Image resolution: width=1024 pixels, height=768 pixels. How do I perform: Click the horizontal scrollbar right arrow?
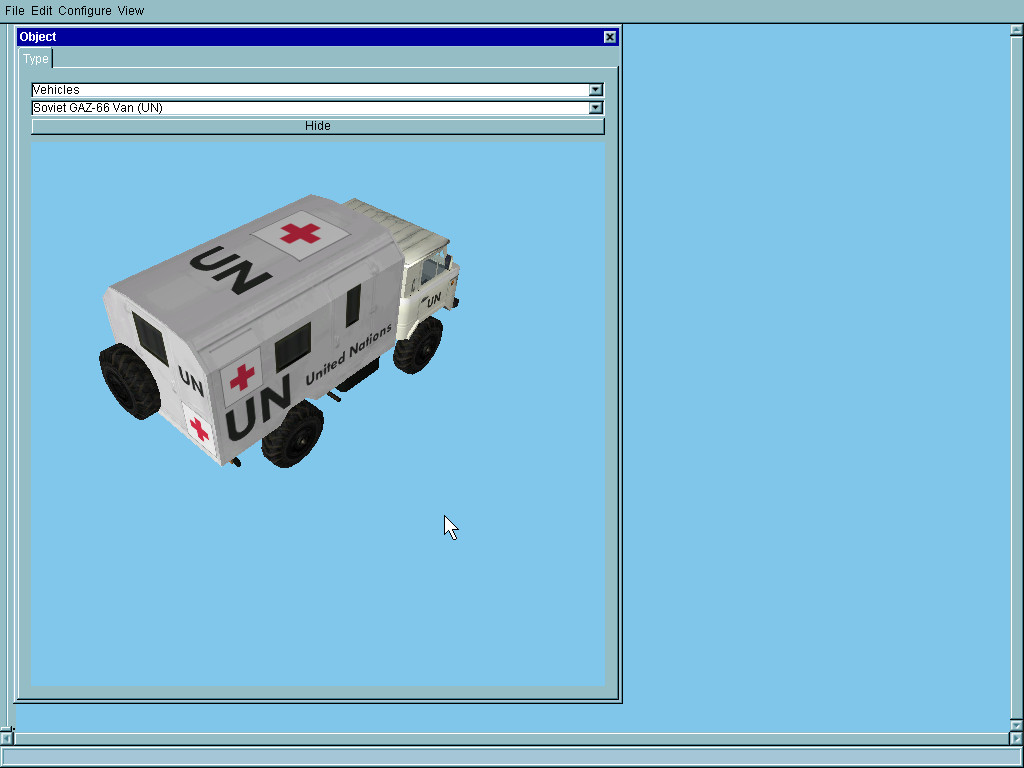point(1016,738)
